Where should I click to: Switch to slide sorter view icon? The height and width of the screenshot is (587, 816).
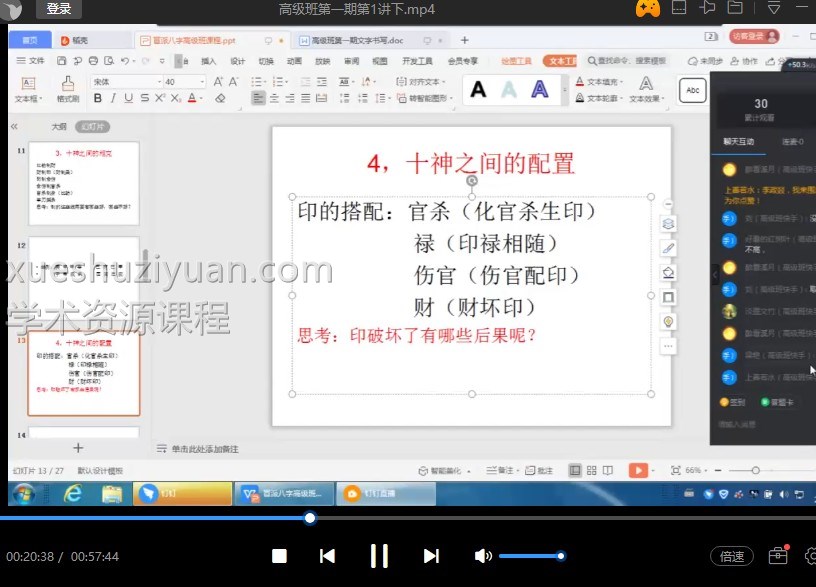pos(590,470)
